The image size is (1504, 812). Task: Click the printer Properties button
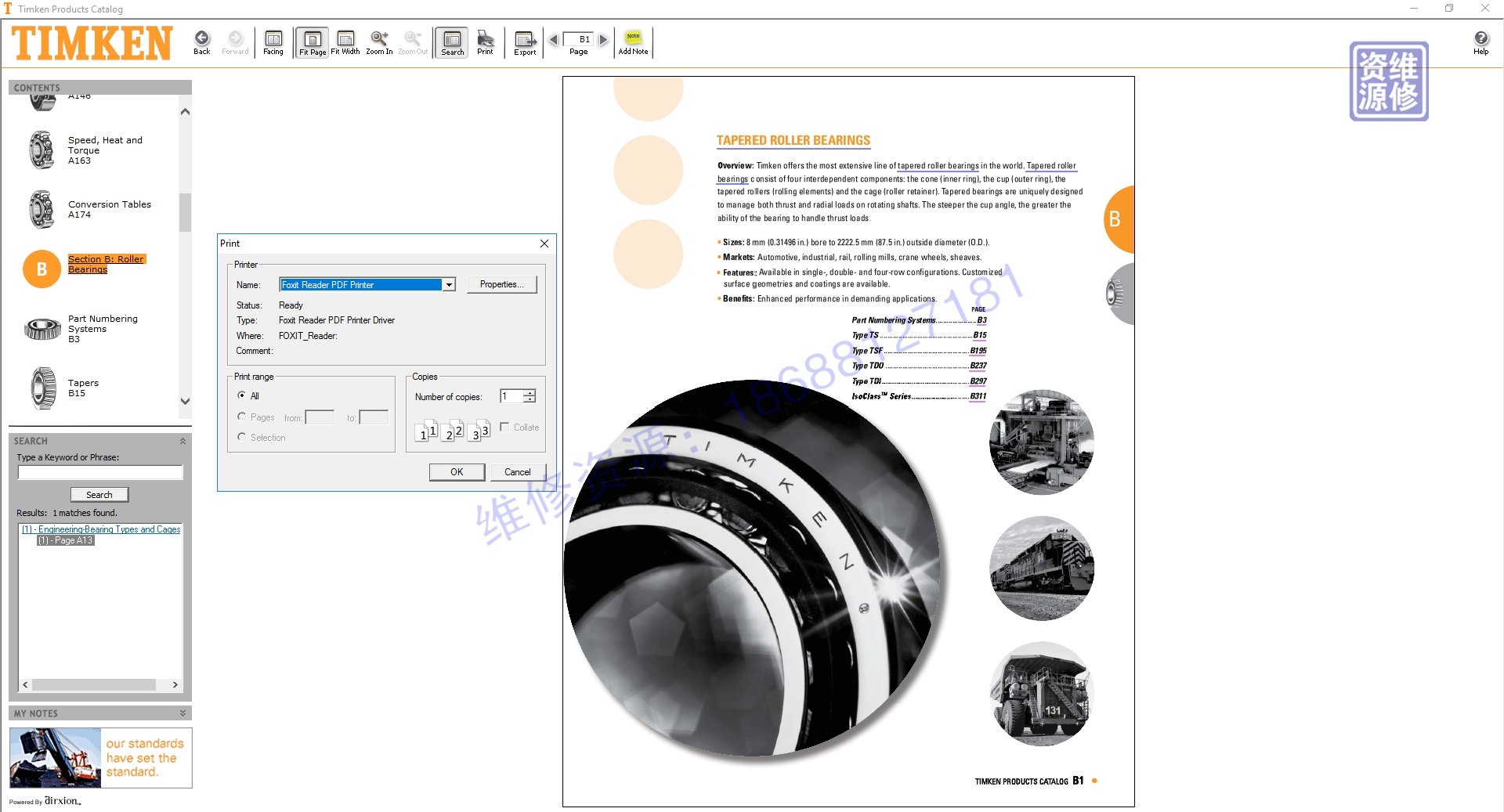click(x=501, y=284)
